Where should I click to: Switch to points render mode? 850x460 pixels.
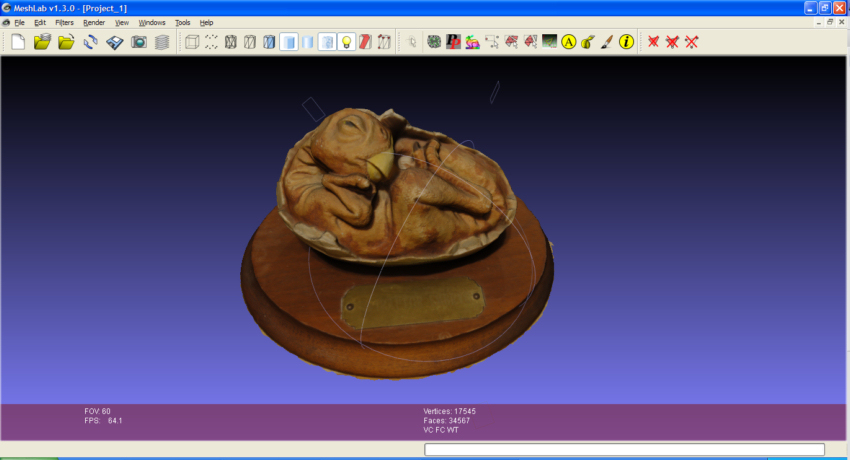[x=212, y=42]
